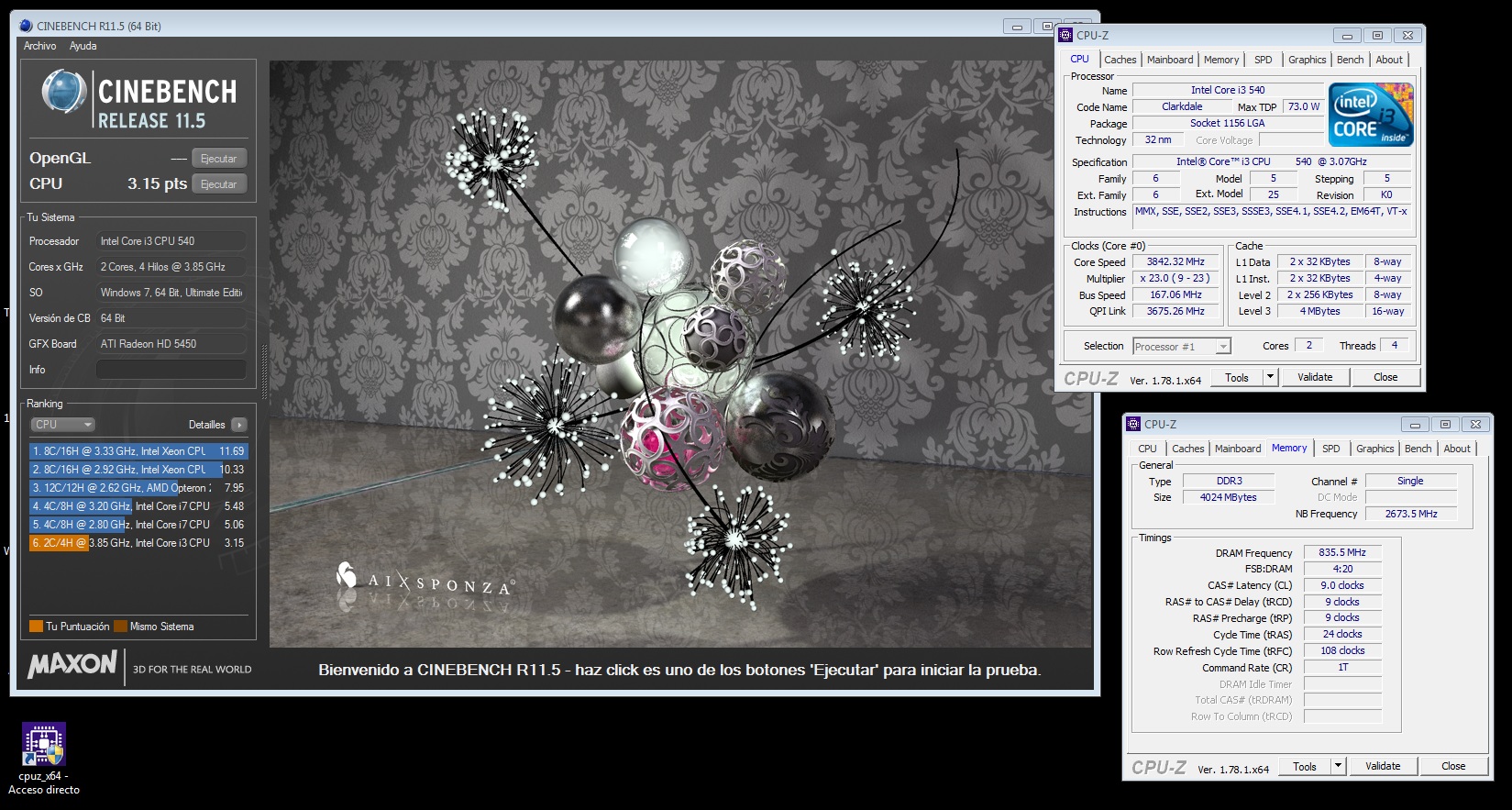Click Close in top CPU-Z window
Image resolution: width=1512 pixels, height=810 pixels.
pyautogui.click(x=1385, y=377)
